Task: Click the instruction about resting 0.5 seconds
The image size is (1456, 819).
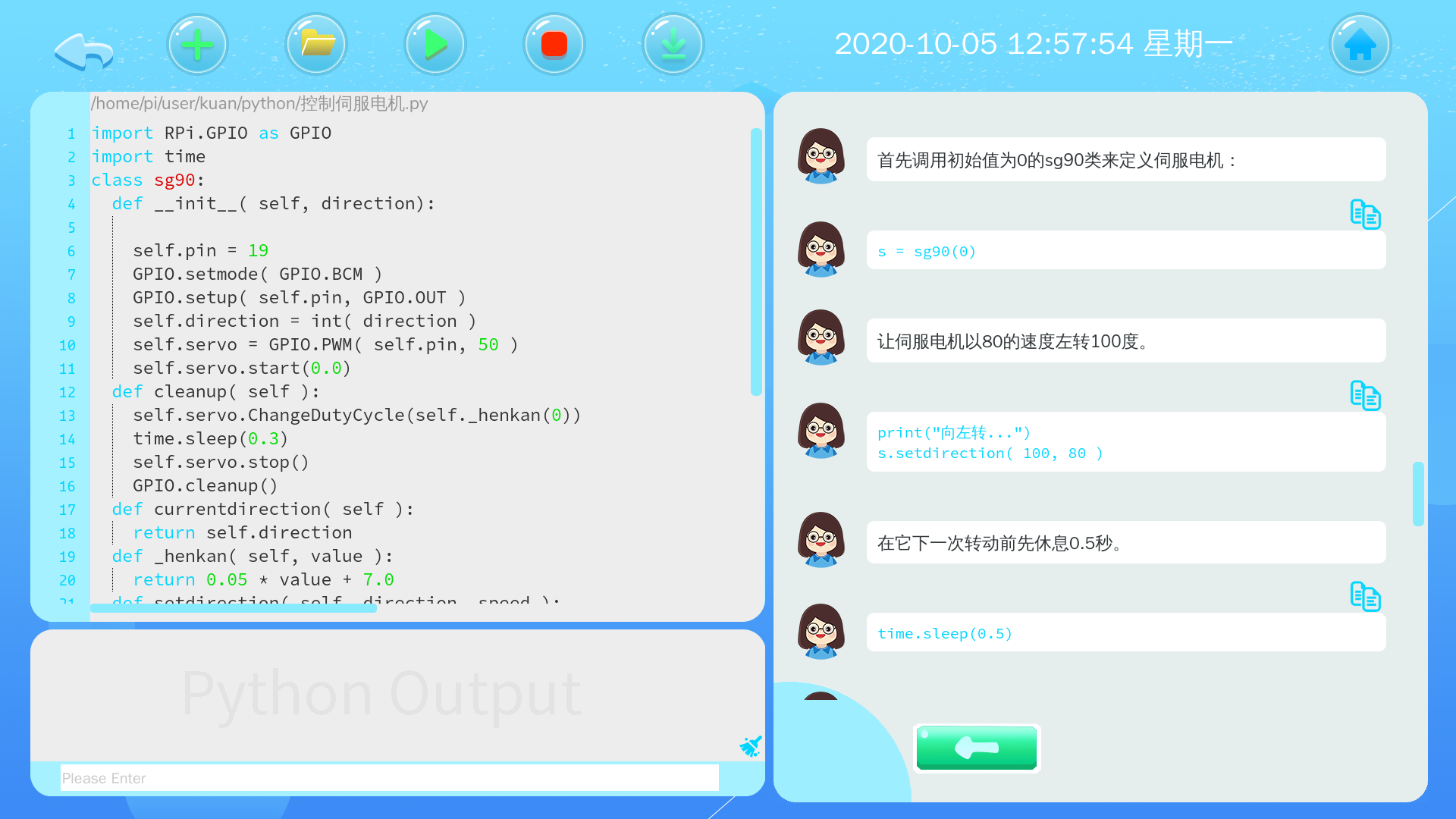Action: 1126,542
